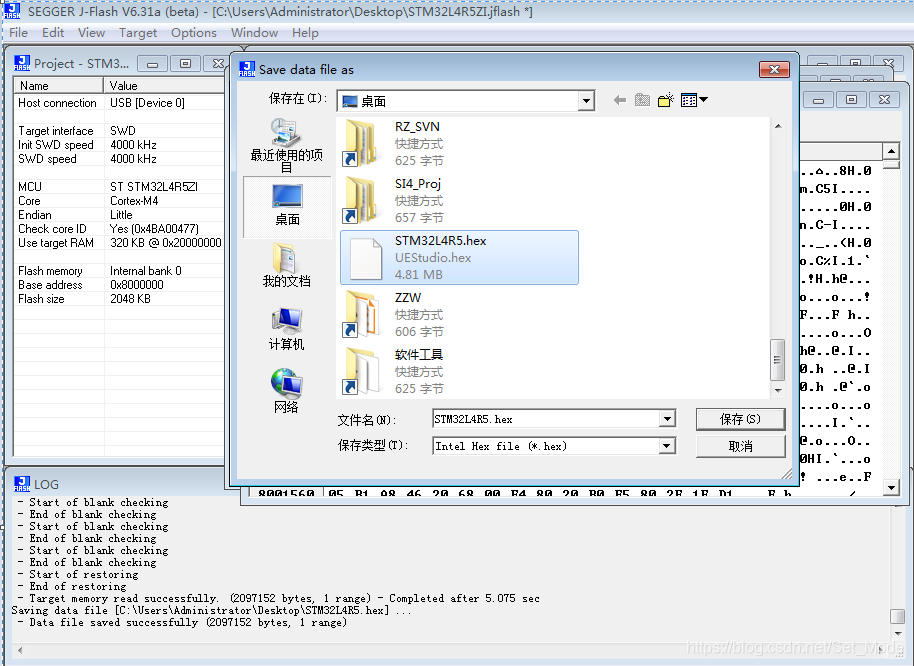Select the STM32L4R5.hex file
The image size is (914, 666).
click(x=459, y=258)
